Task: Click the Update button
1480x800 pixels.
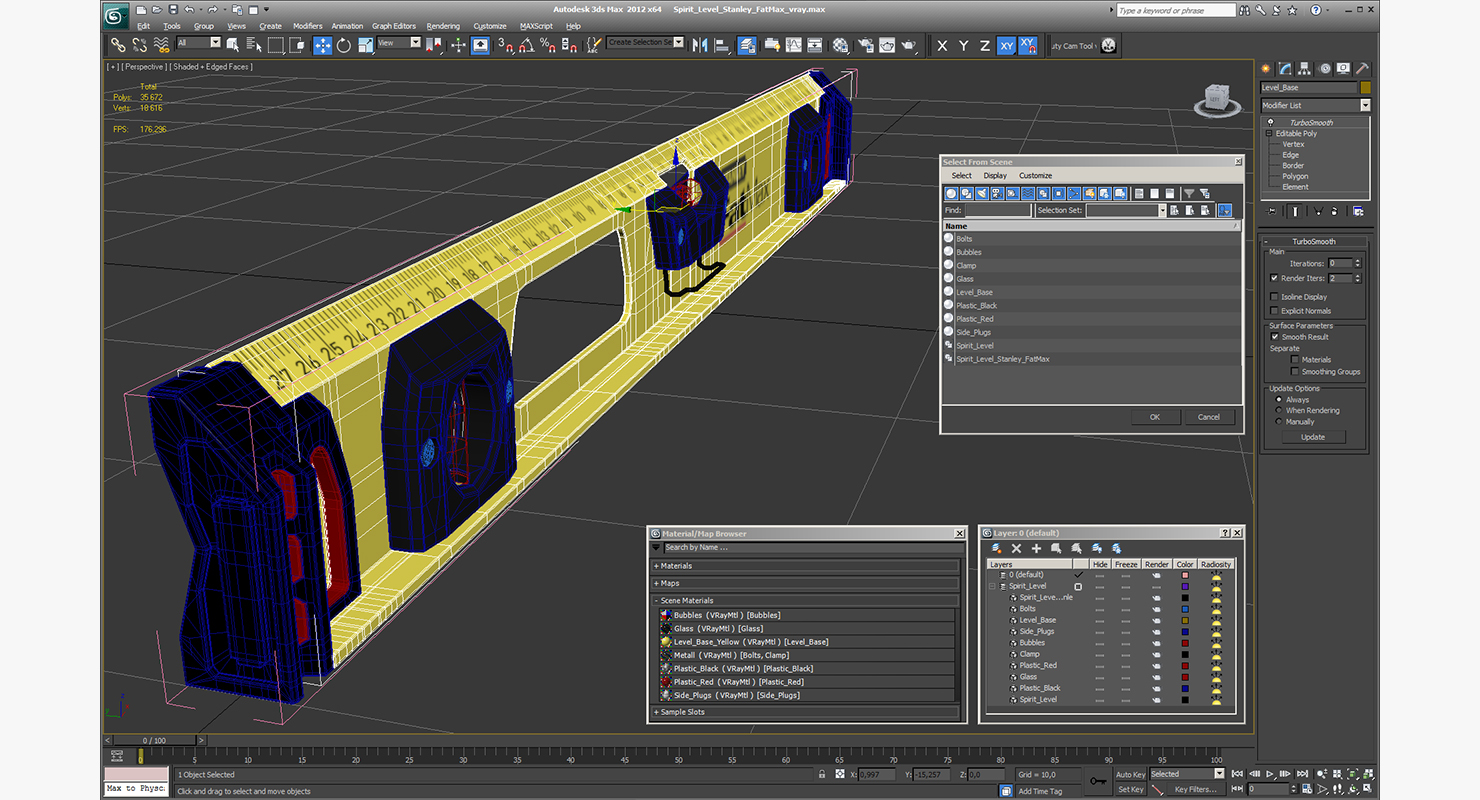Action: 1313,437
